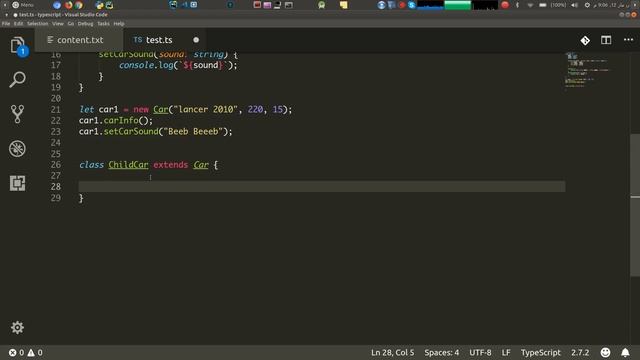Click "Beeb Beeeb" string on line 23

tap(193, 131)
